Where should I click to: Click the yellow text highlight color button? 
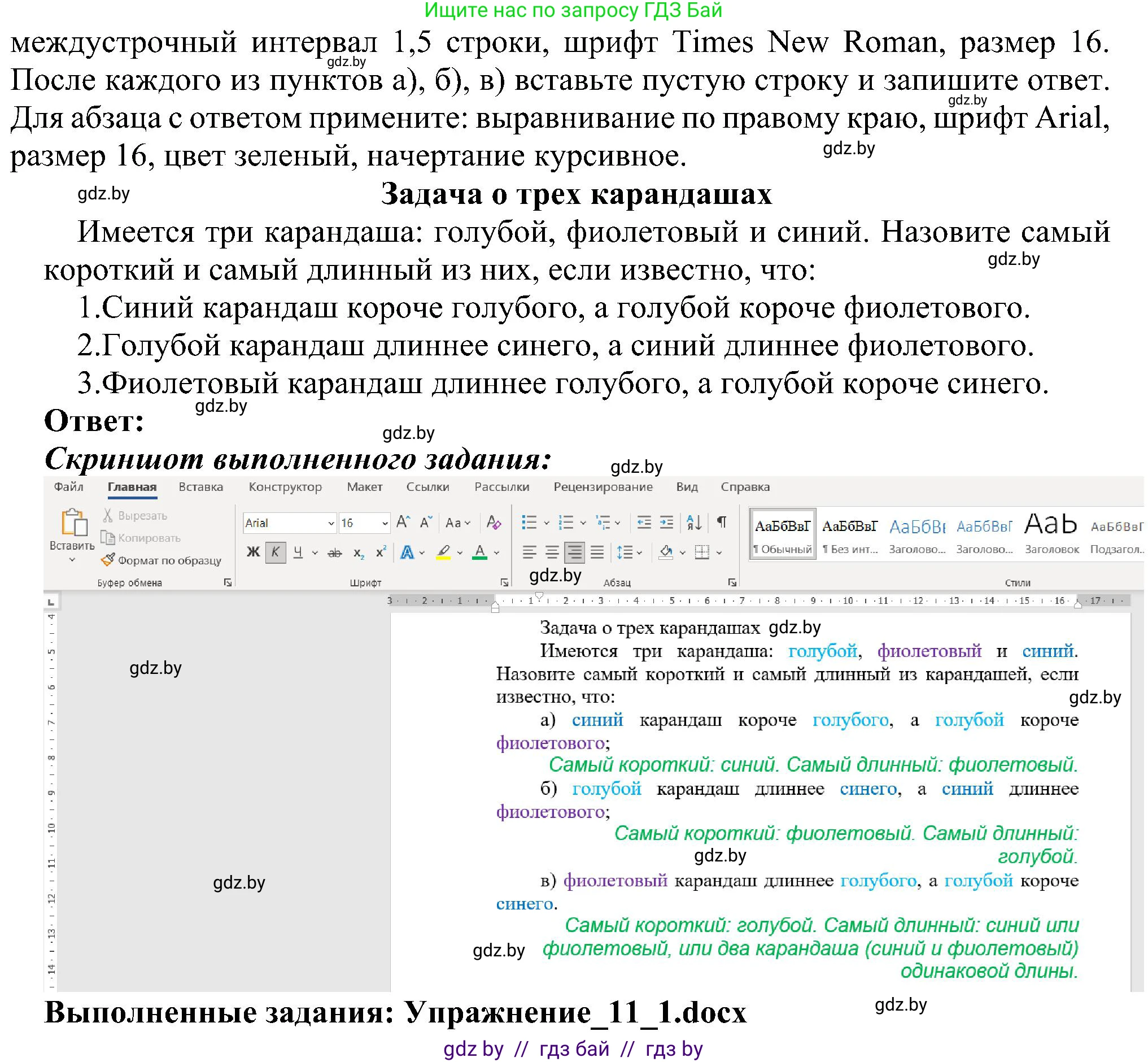(x=443, y=552)
